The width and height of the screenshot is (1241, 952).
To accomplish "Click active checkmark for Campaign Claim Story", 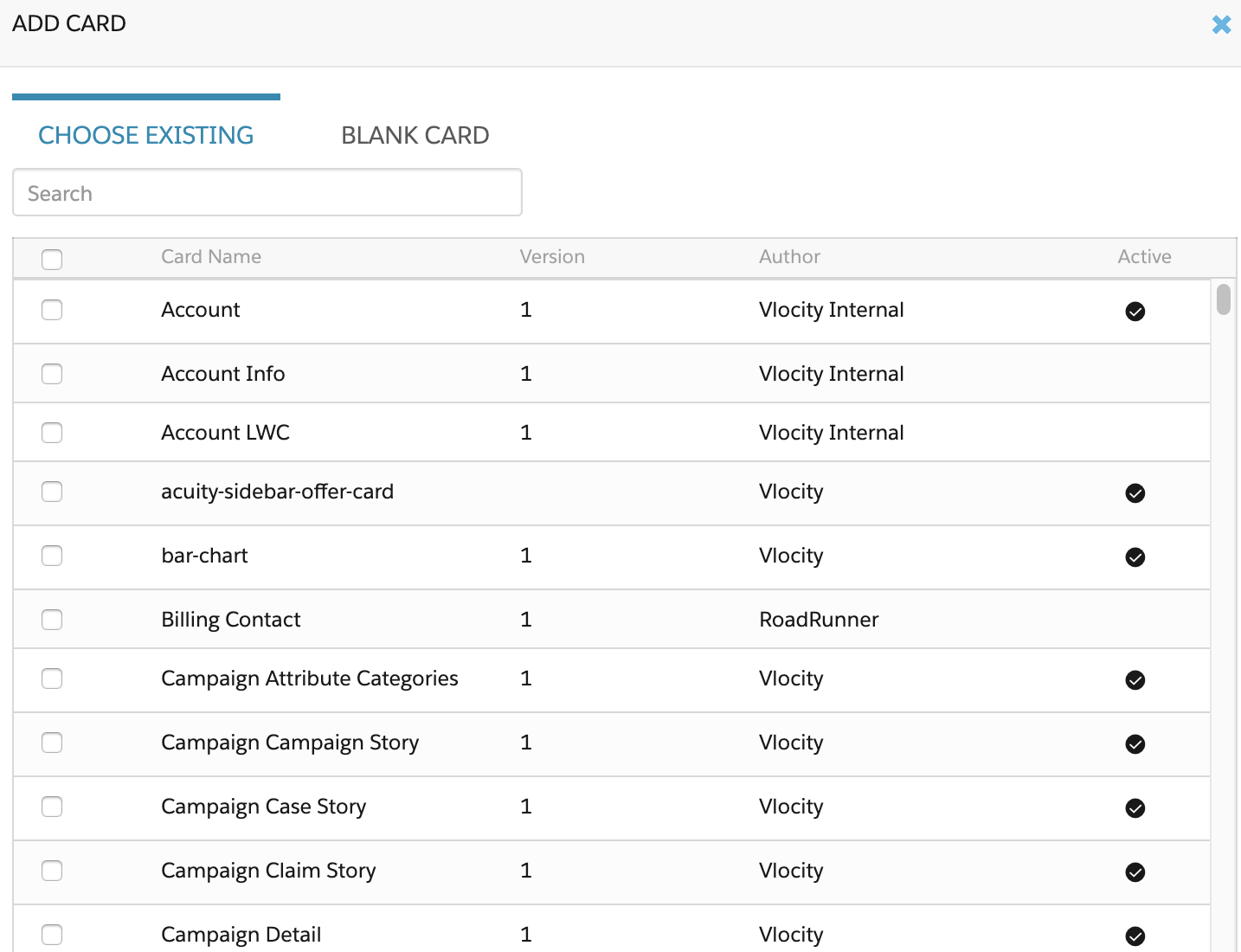I will 1135,872.
